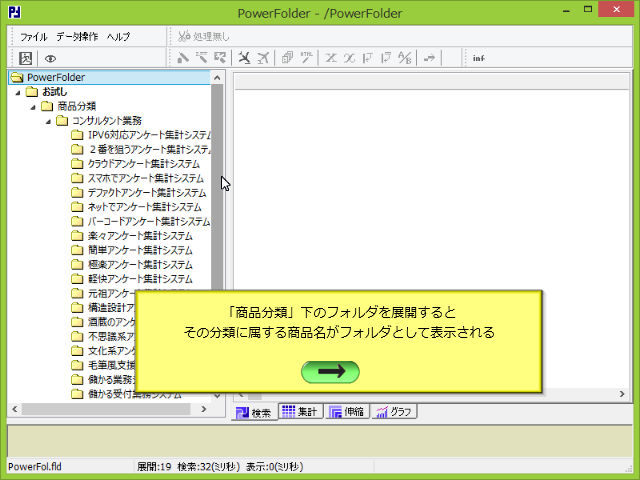
Task: Click PowerFol.fld in the status bar
Action: 35,467
